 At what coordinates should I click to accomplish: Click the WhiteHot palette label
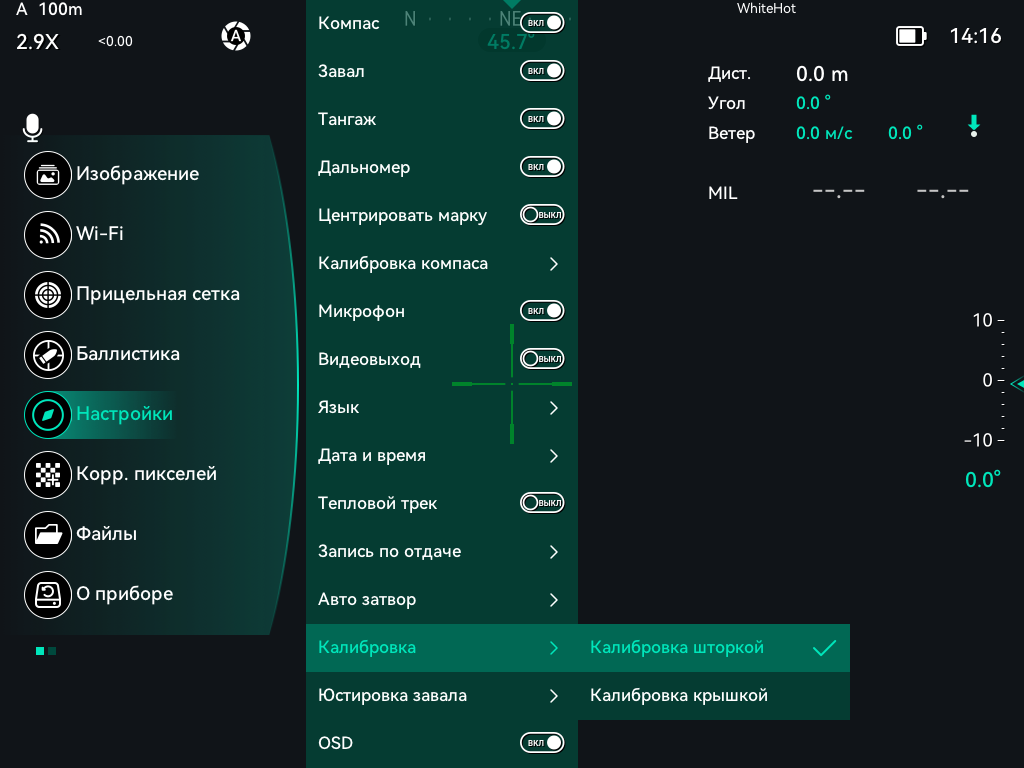[766, 8]
